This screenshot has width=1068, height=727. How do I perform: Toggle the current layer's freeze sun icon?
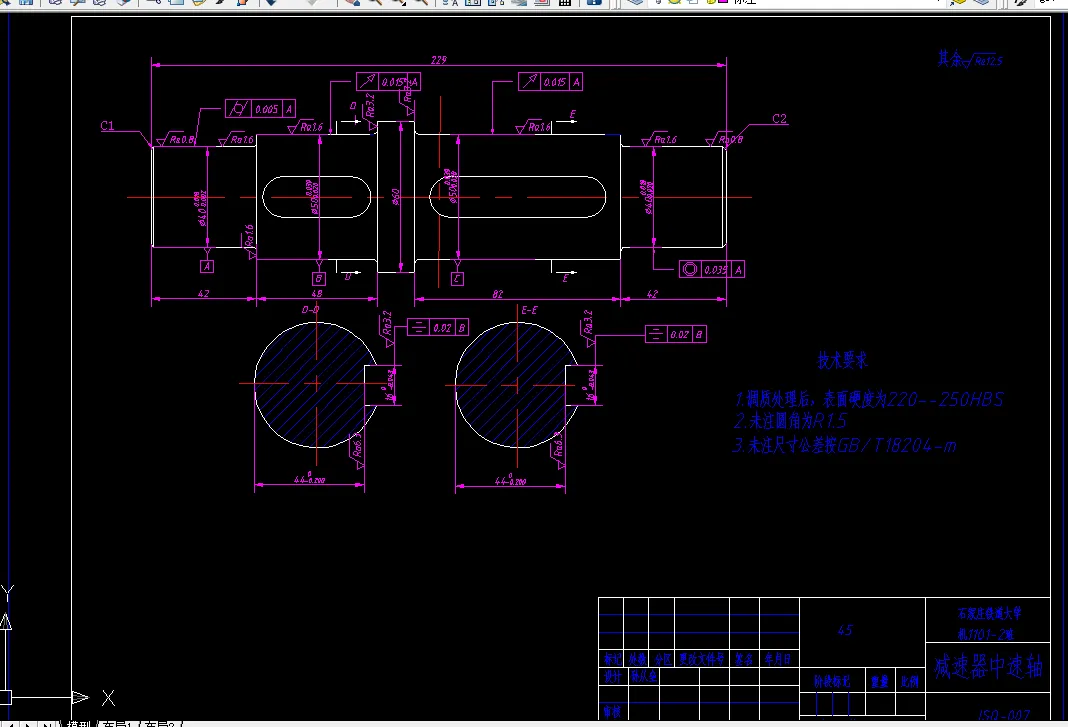click(675, 2)
